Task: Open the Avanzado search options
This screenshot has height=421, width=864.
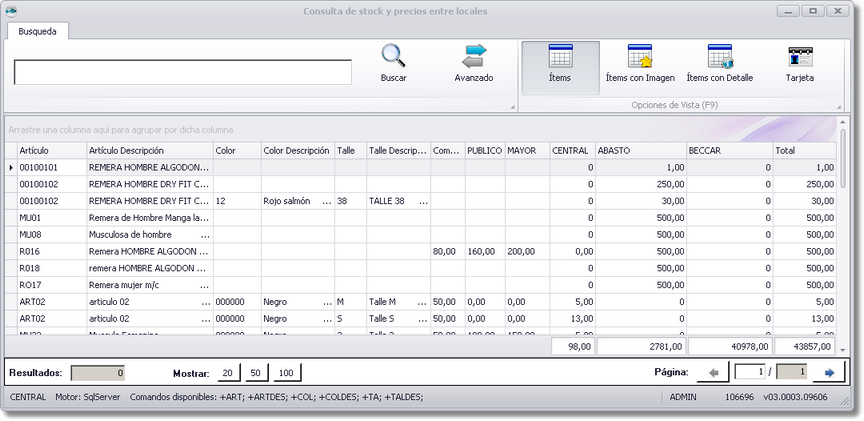Action: tap(473, 56)
